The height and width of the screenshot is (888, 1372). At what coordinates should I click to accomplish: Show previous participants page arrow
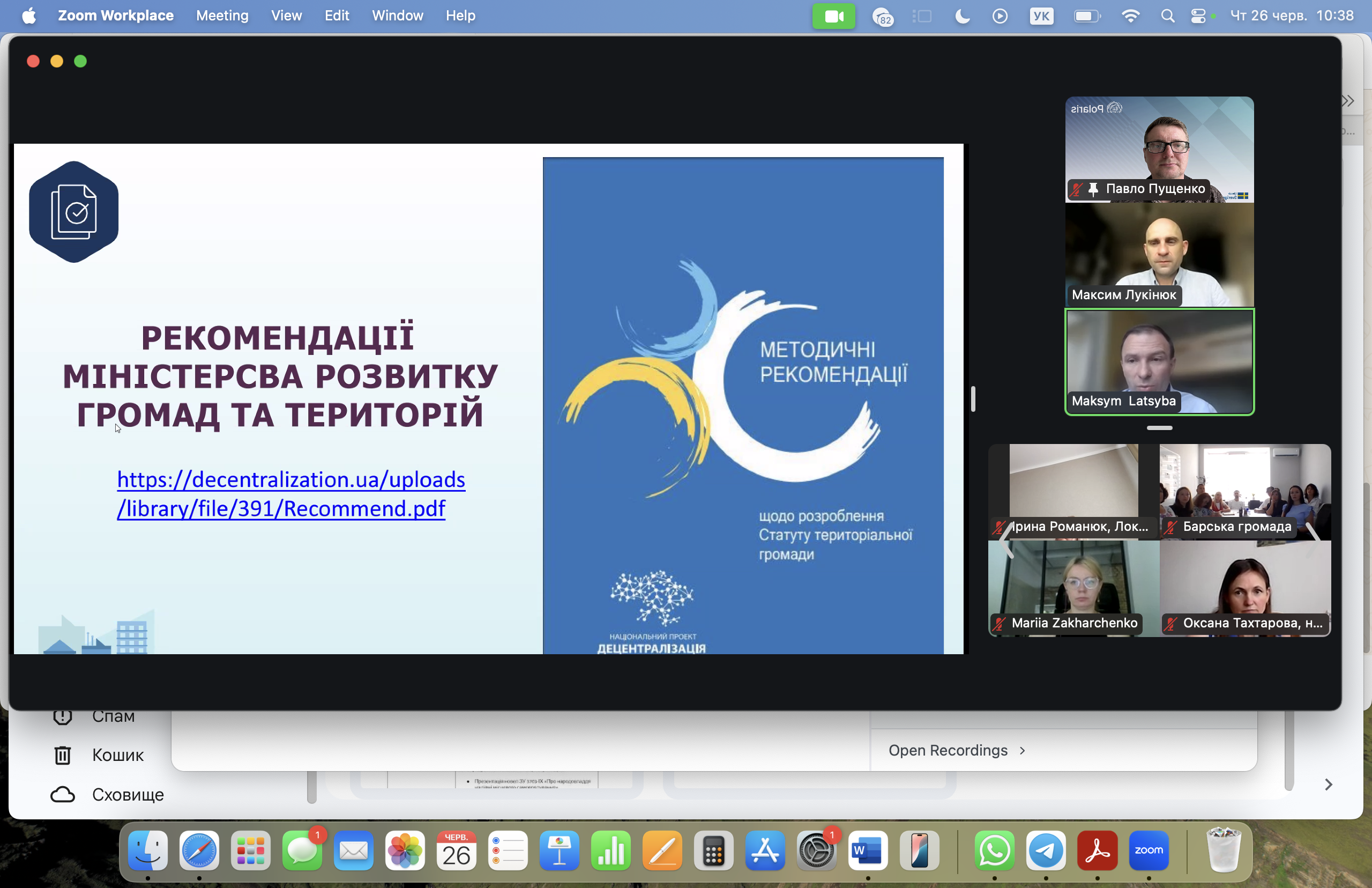[x=1005, y=541]
